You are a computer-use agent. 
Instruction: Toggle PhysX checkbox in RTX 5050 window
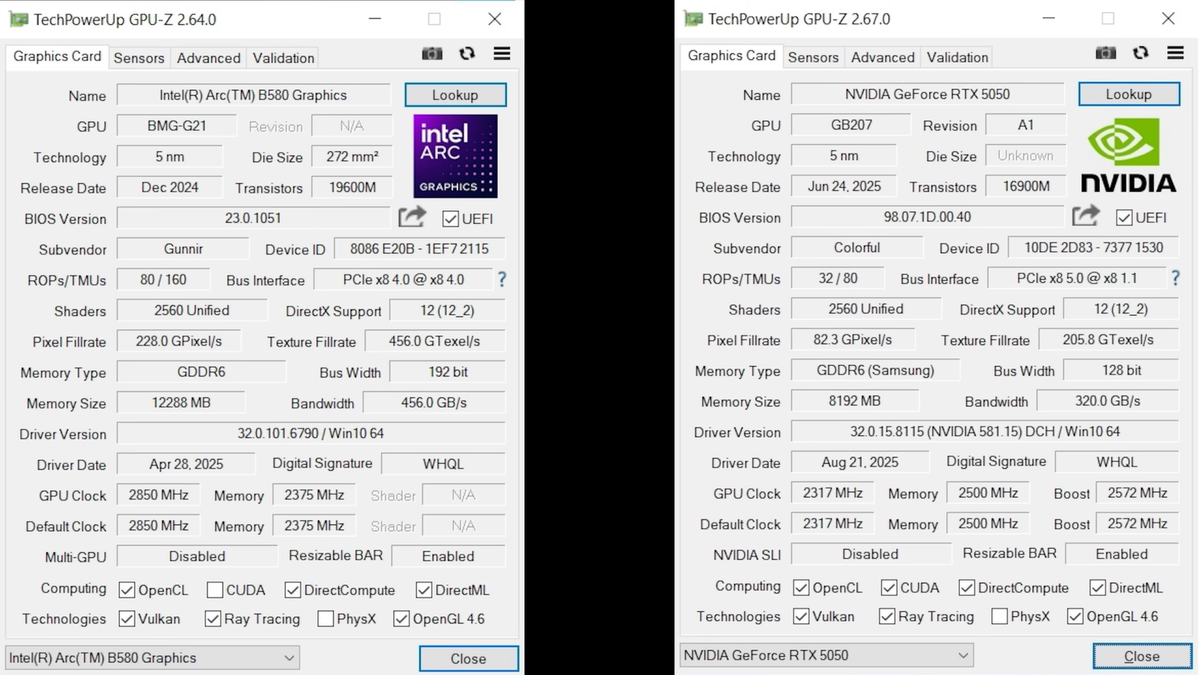tap(999, 616)
